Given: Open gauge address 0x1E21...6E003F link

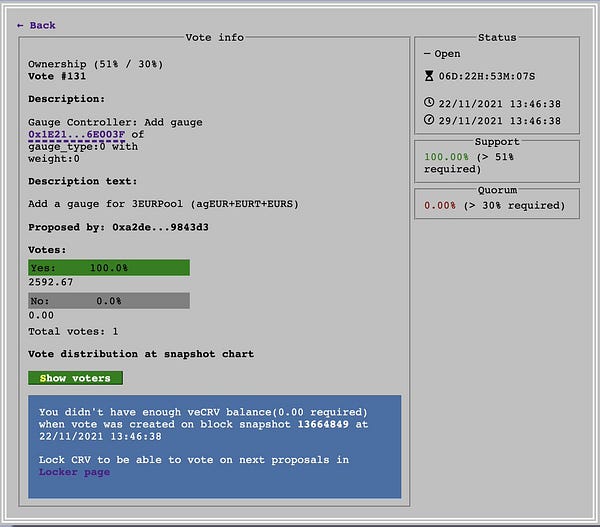Looking at the screenshot, I should click(x=77, y=134).
